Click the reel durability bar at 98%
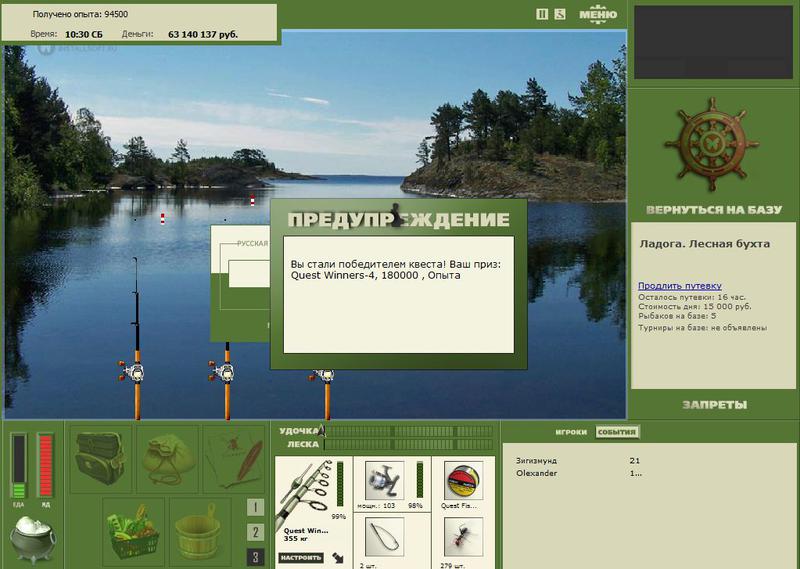The height and width of the screenshot is (569, 800). coord(420,480)
